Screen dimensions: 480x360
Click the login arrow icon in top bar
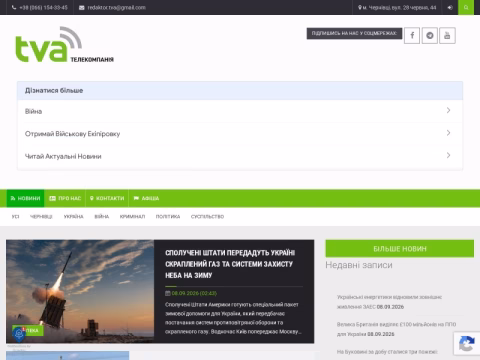[450, 7]
